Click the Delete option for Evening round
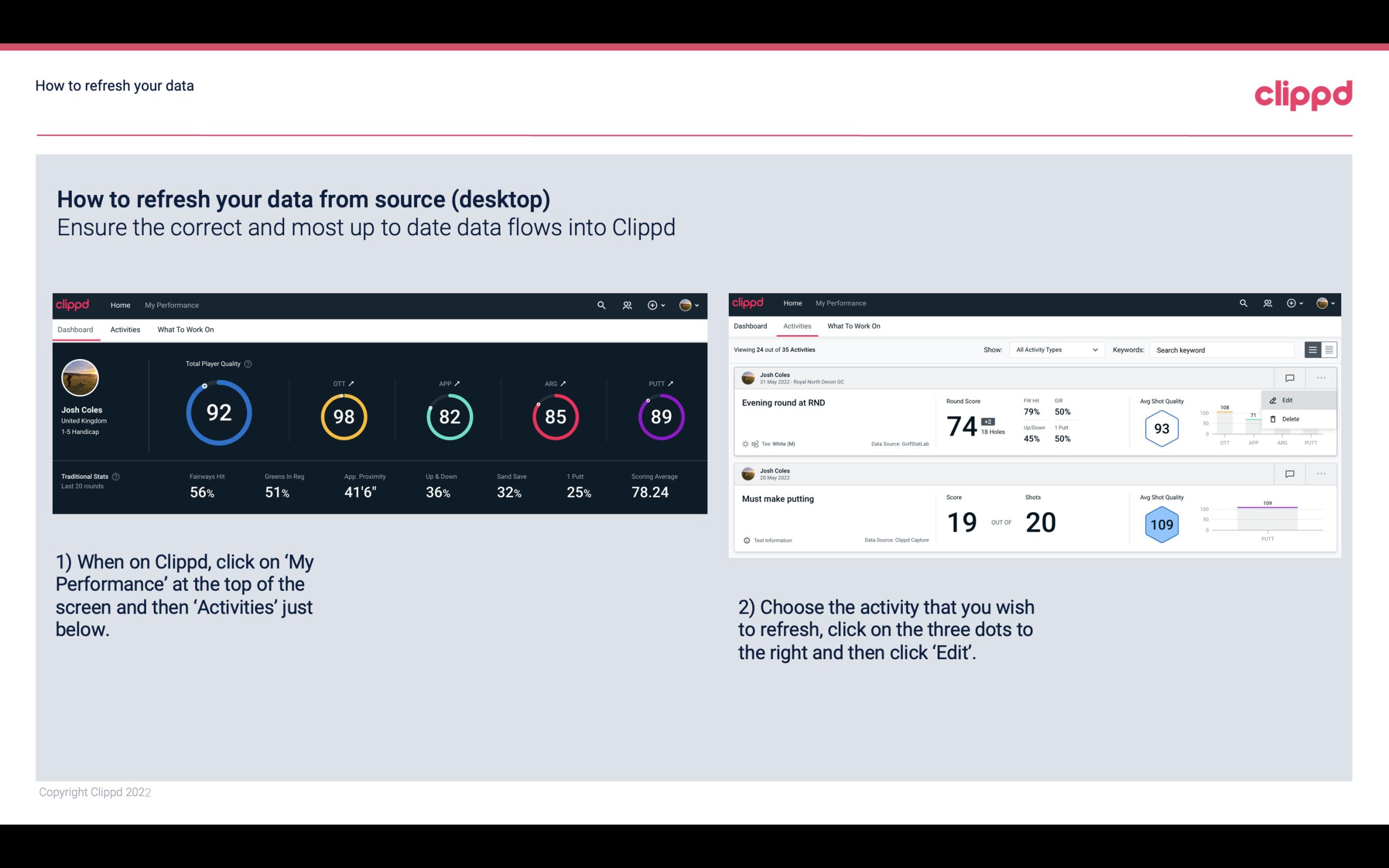Screen dimensions: 1389x868 click(1290, 419)
